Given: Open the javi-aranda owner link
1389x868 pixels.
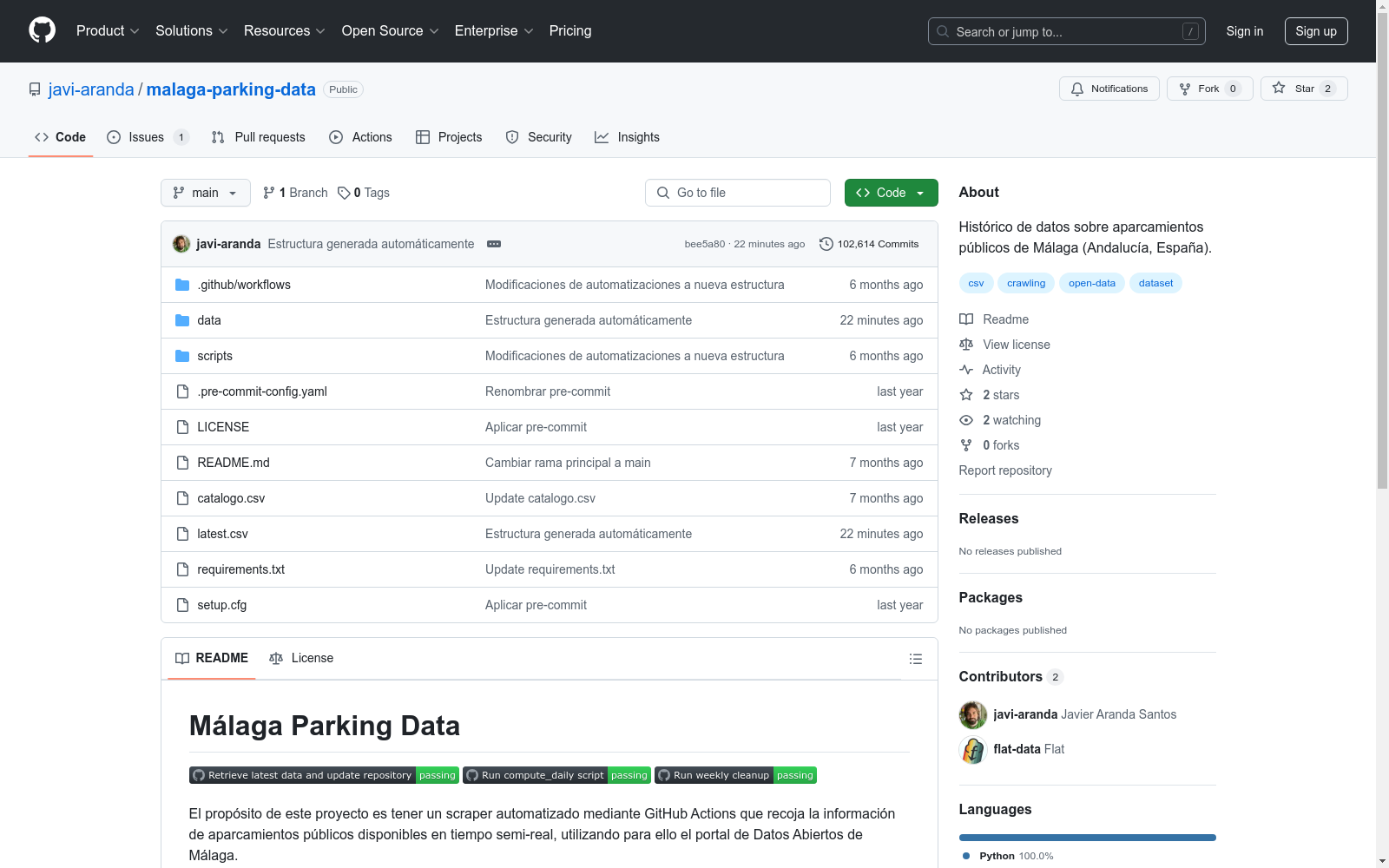Looking at the screenshot, I should (x=91, y=89).
